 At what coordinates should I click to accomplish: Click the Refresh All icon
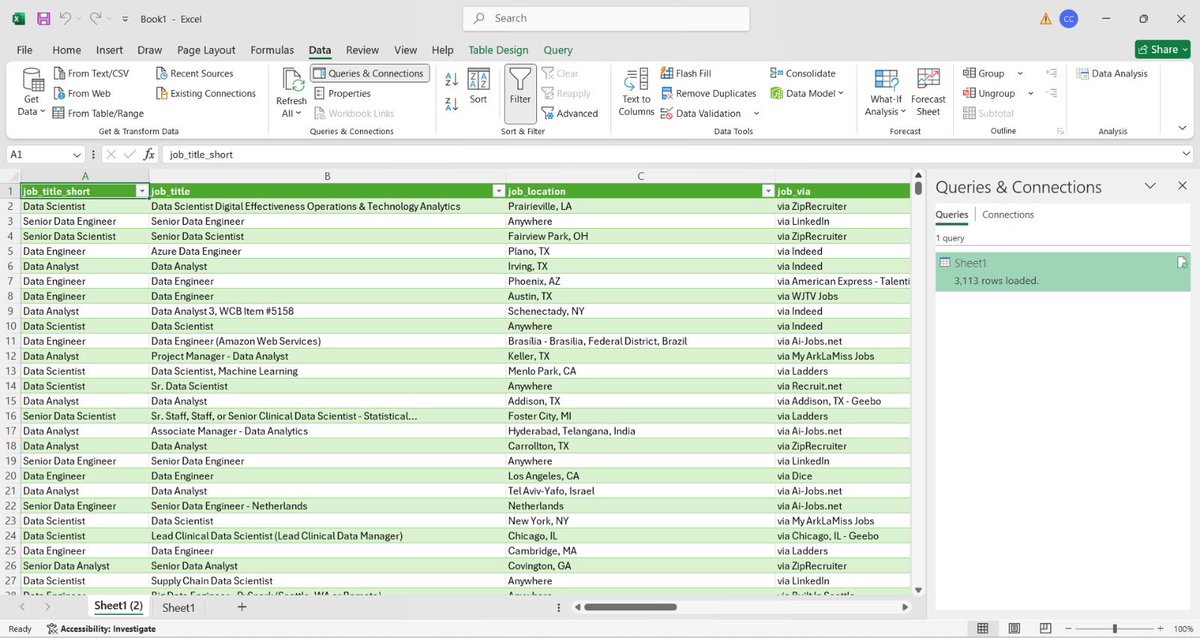click(x=292, y=81)
